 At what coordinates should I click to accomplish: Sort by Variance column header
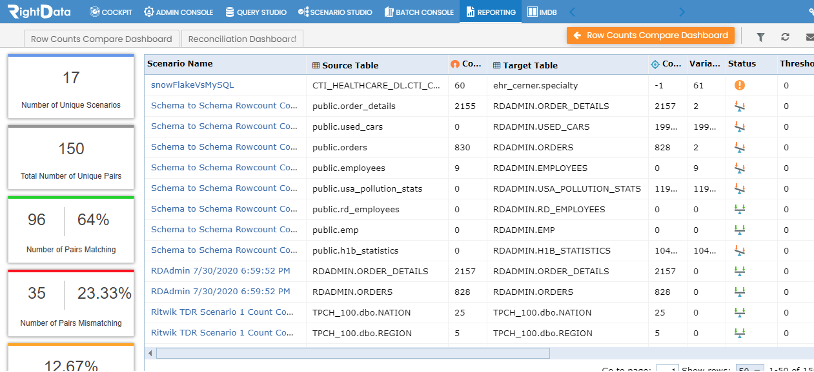[705, 64]
